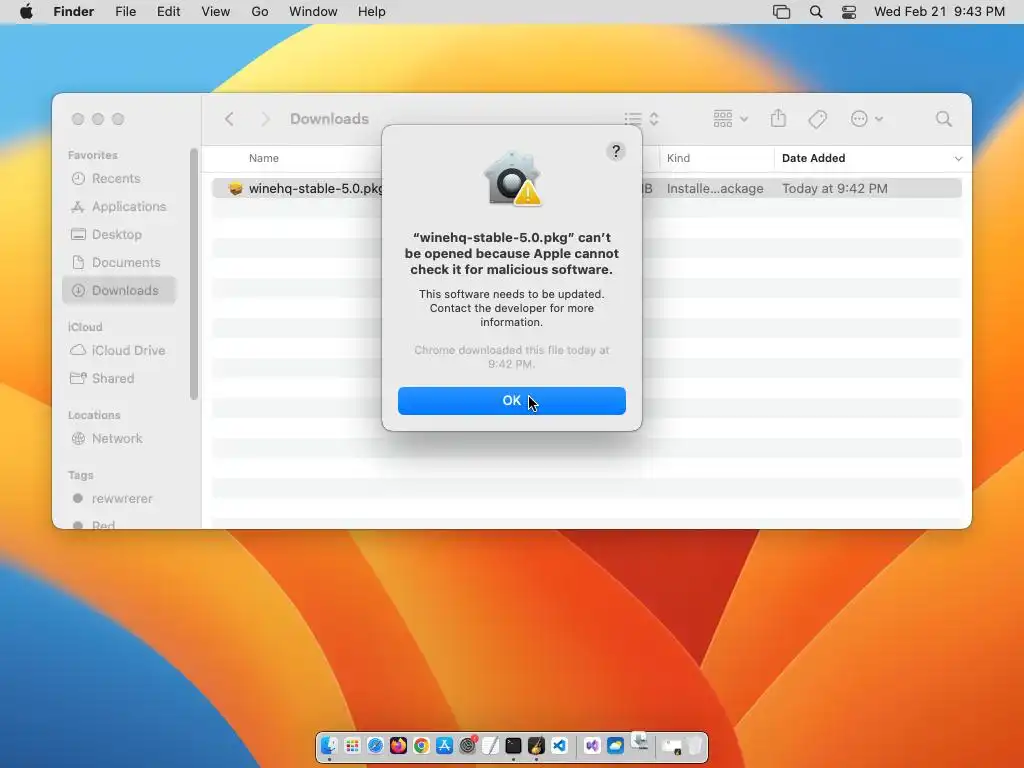Click the Gatekeeper security warning icon
1024x768 pixels.
(x=512, y=178)
